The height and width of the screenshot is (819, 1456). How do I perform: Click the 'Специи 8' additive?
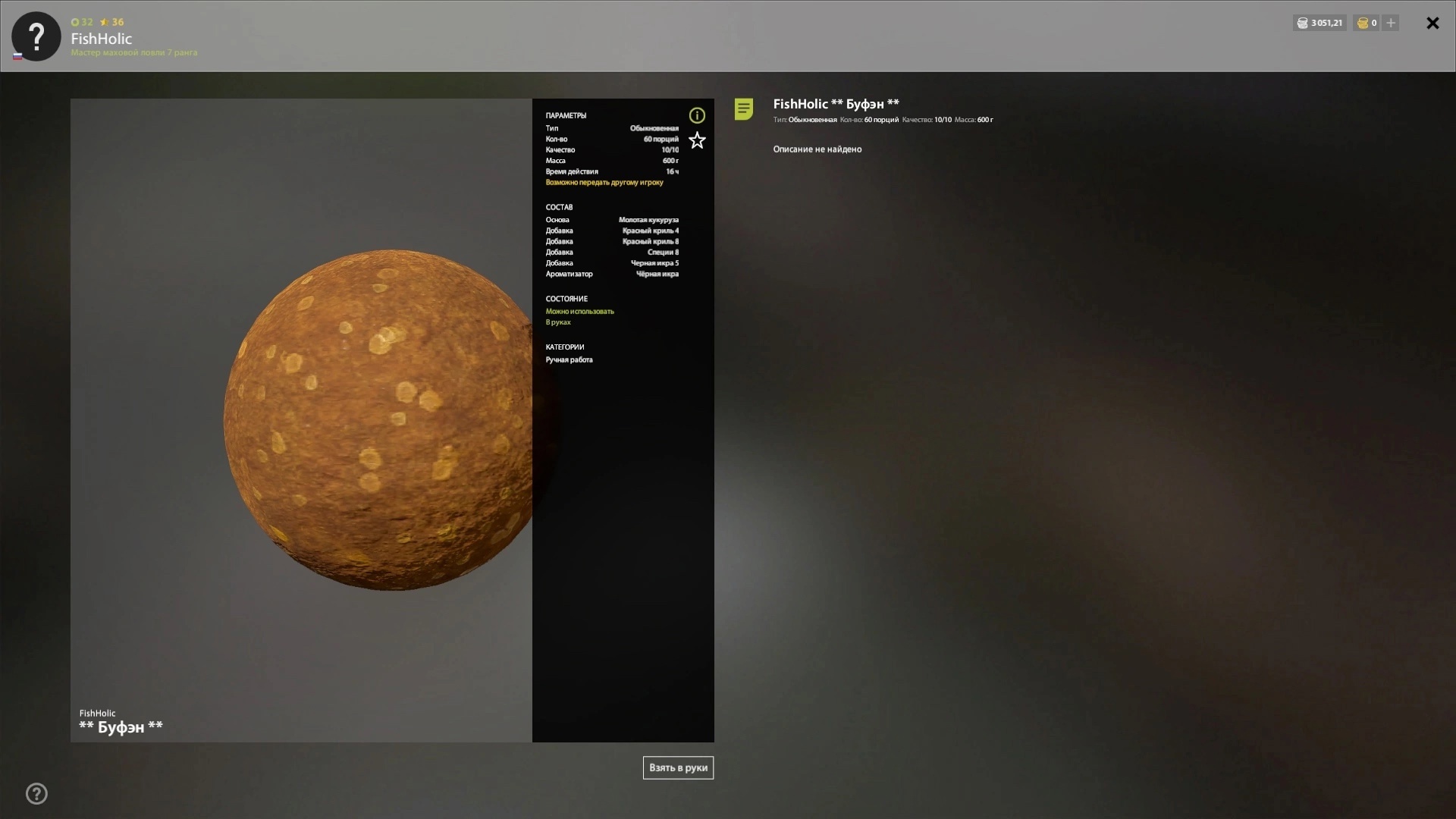(663, 252)
